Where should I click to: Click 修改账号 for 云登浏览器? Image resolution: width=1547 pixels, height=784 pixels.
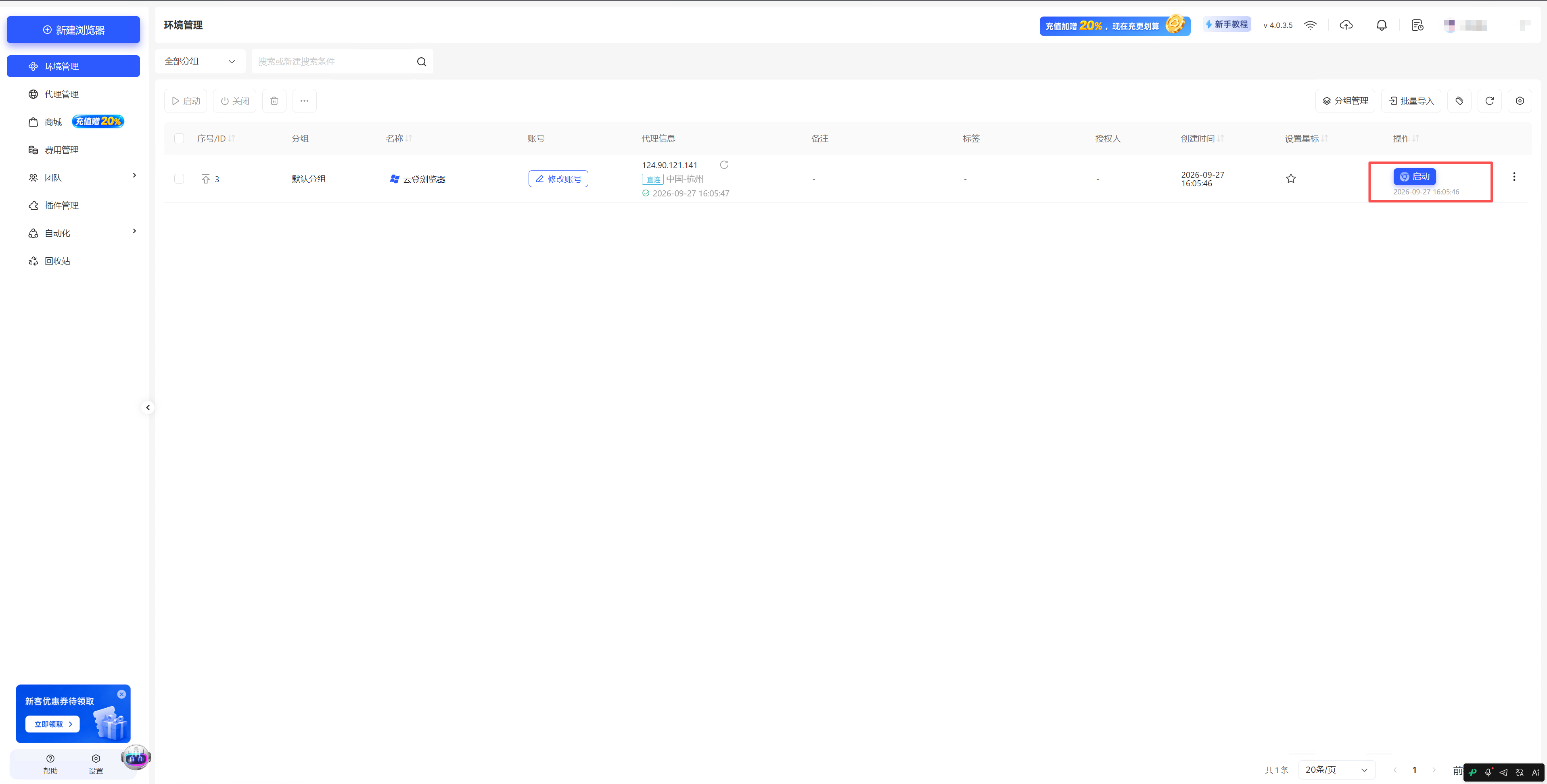coord(558,179)
